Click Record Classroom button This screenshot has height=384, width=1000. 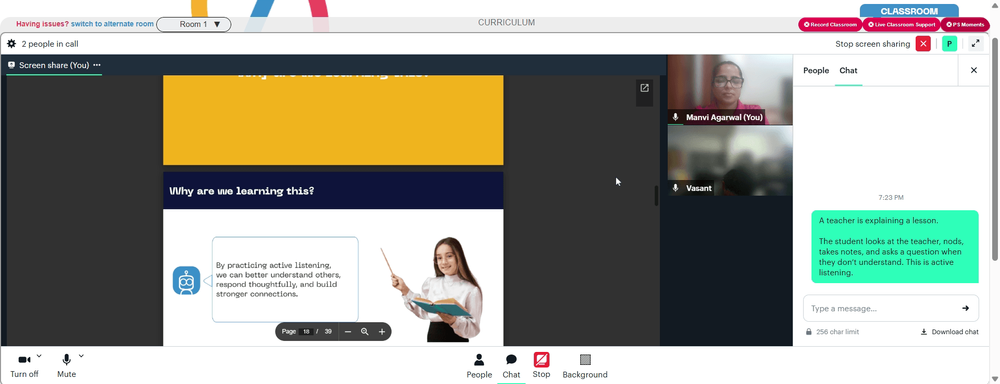click(x=830, y=25)
